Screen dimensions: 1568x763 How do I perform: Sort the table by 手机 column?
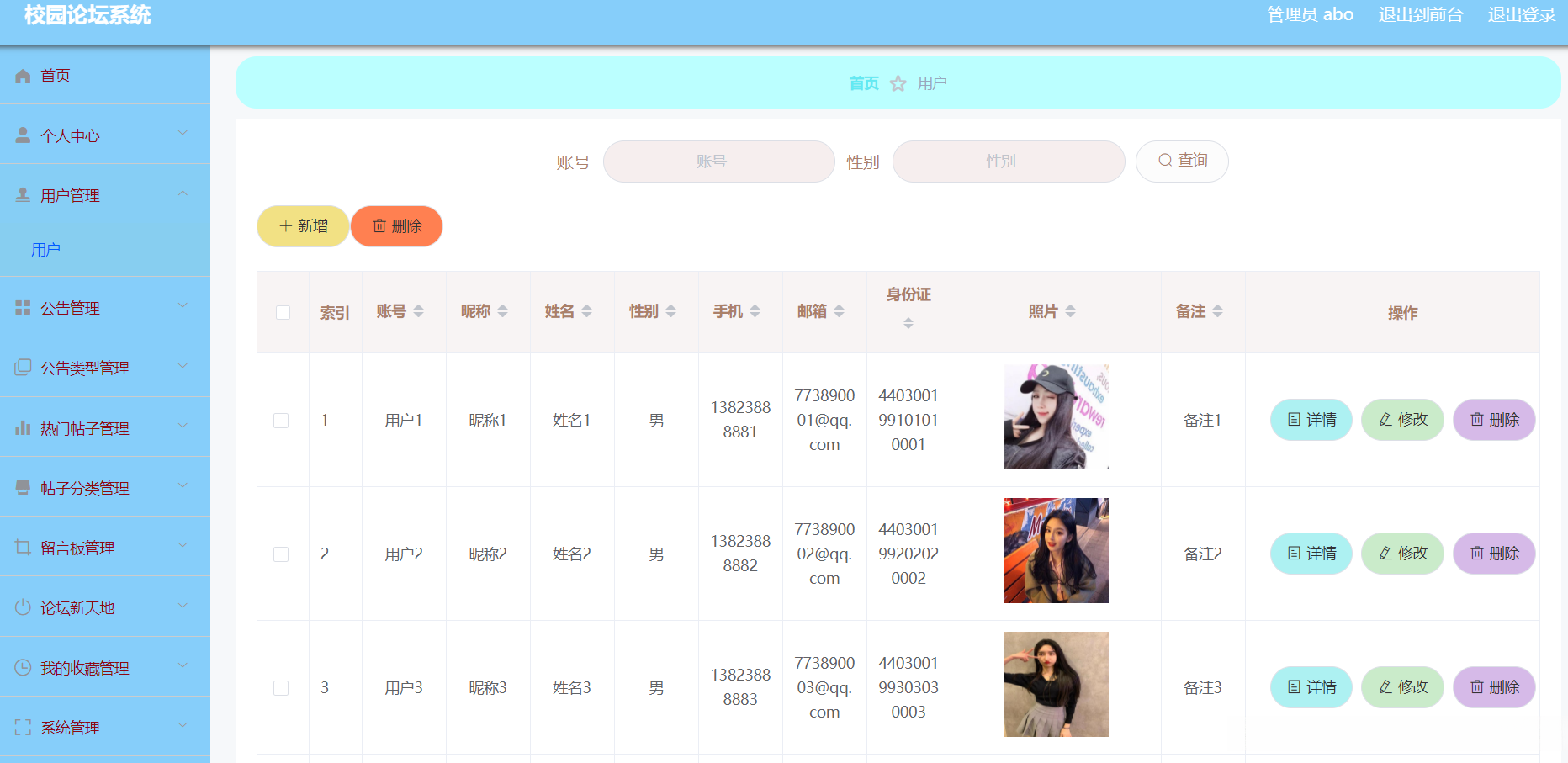click(x=755, y=311)
